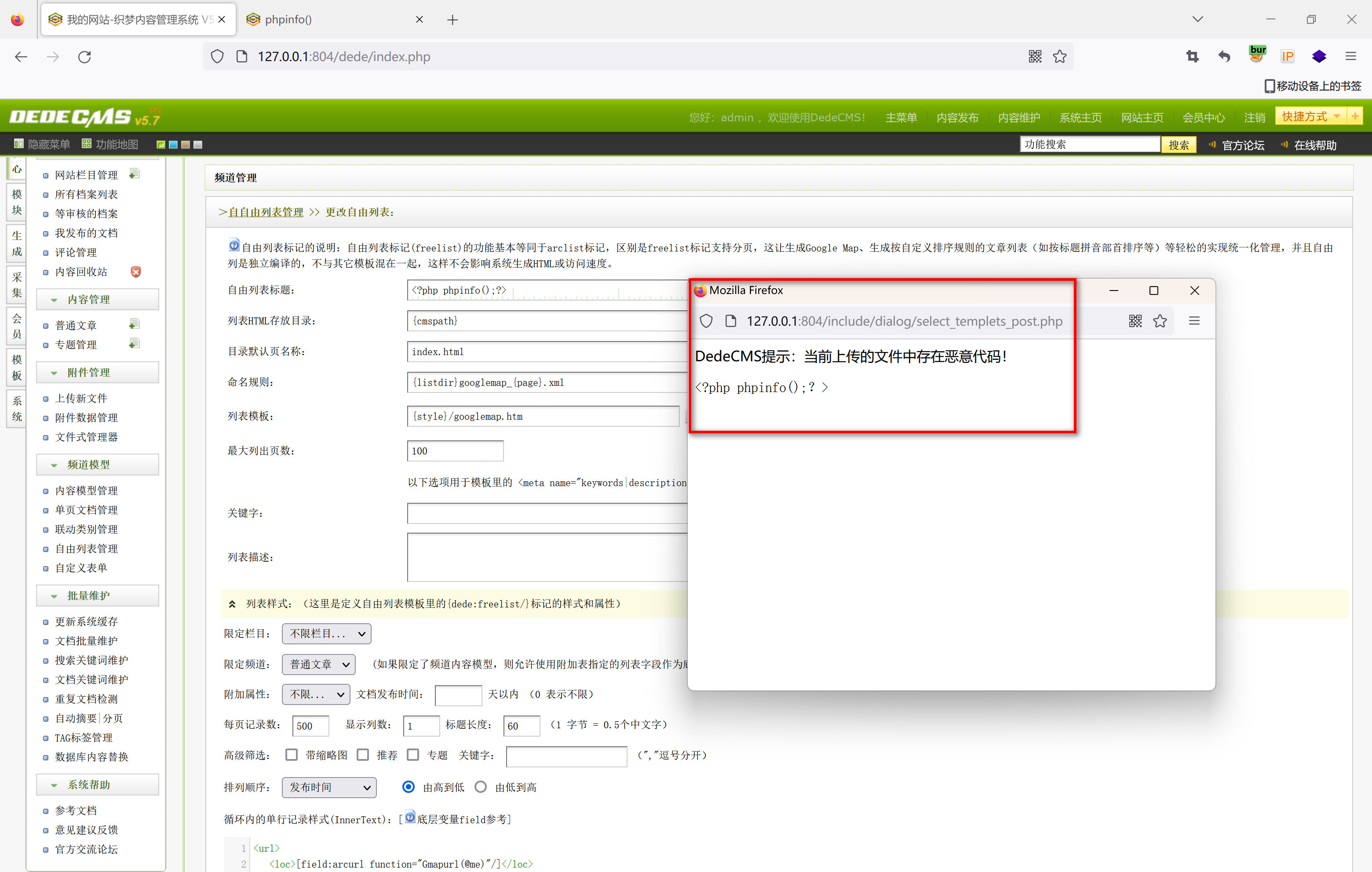
Task: Click the screenshot crop icon in browser toolbar
Action: click(x=1192, y=56)
